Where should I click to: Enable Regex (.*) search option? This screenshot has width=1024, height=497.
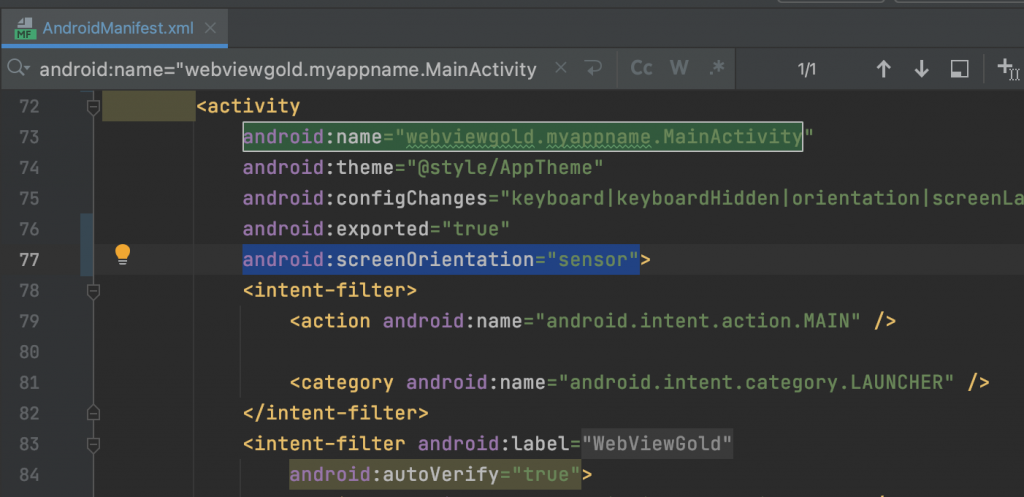click(x=716, y=69)
